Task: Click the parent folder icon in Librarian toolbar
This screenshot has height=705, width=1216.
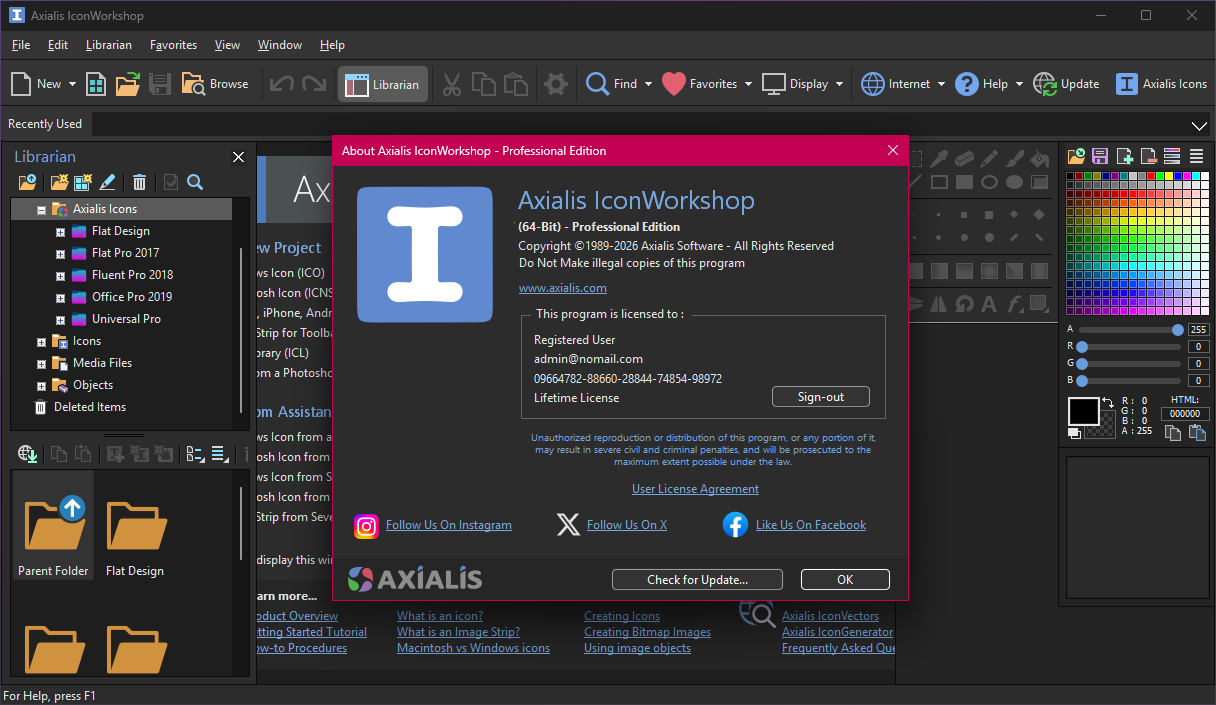Action: coord(28,182)
